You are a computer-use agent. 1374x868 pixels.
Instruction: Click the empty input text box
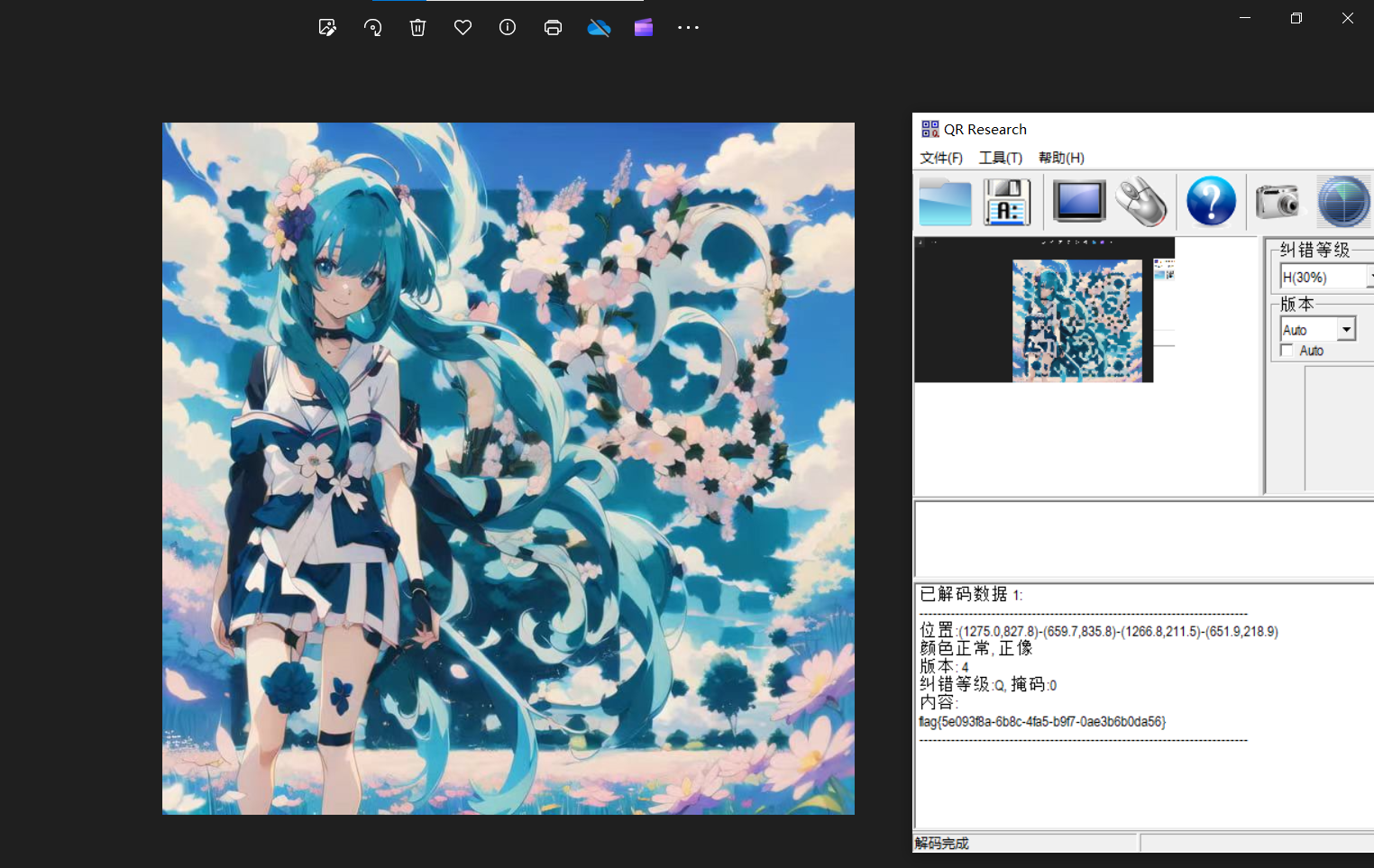point(1144,539)
